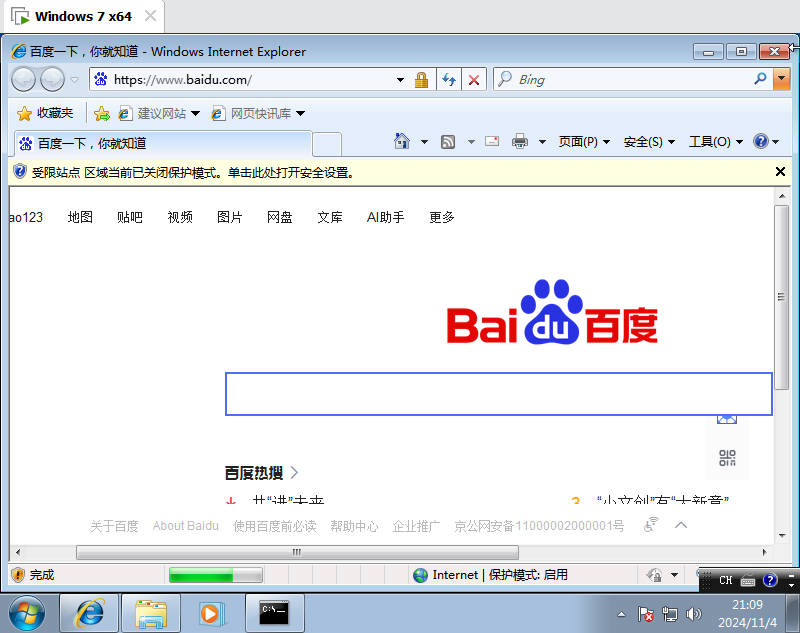This screenshot has width=800, height=633.
Task: Click the Print icon
Action: tap(520, 141)
